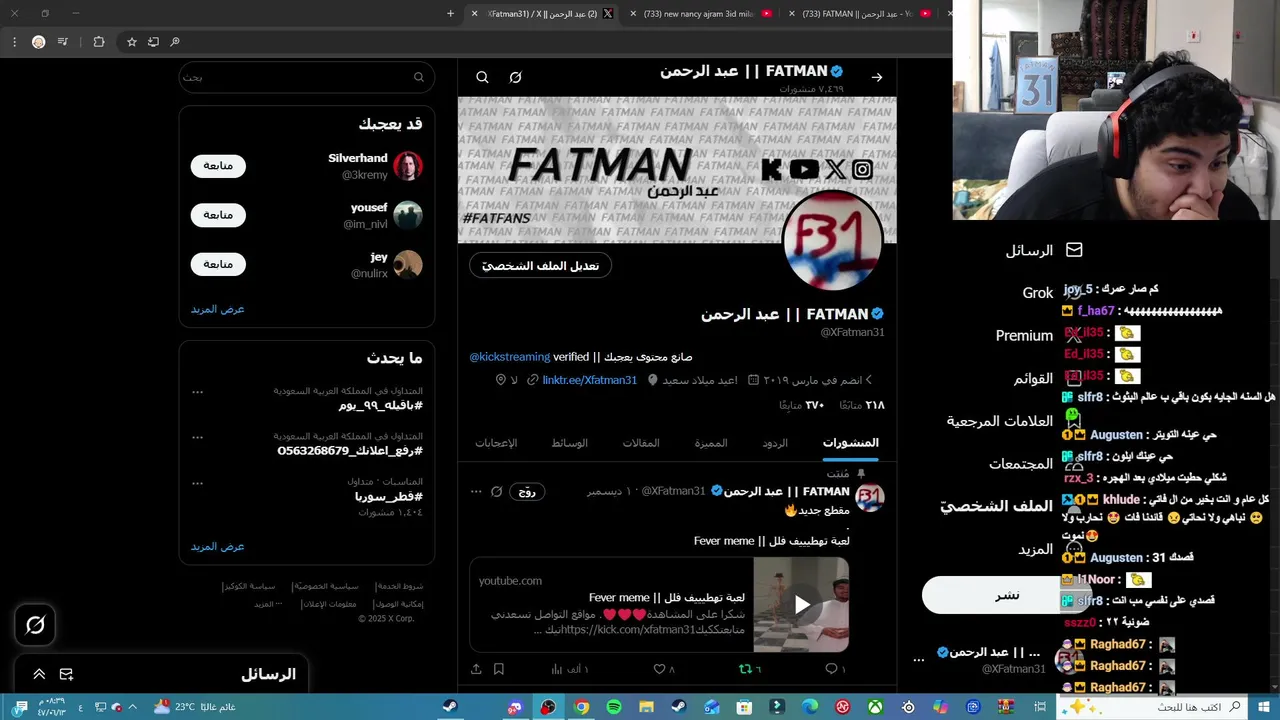Click the repost icon on the pinned post
Image resolution: width=1280 pixels, height=720 pixels.
745,669
